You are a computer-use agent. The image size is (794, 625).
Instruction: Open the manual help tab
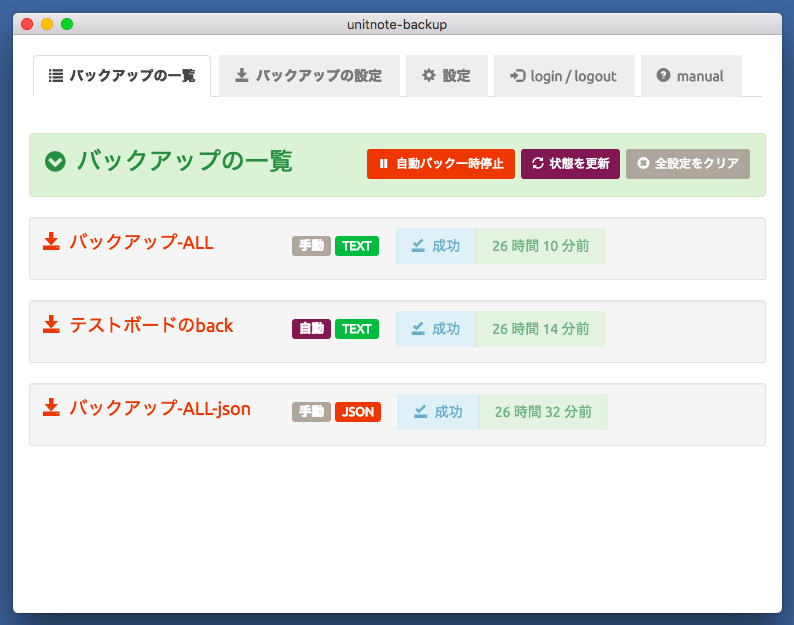click(x=690, y=76)
